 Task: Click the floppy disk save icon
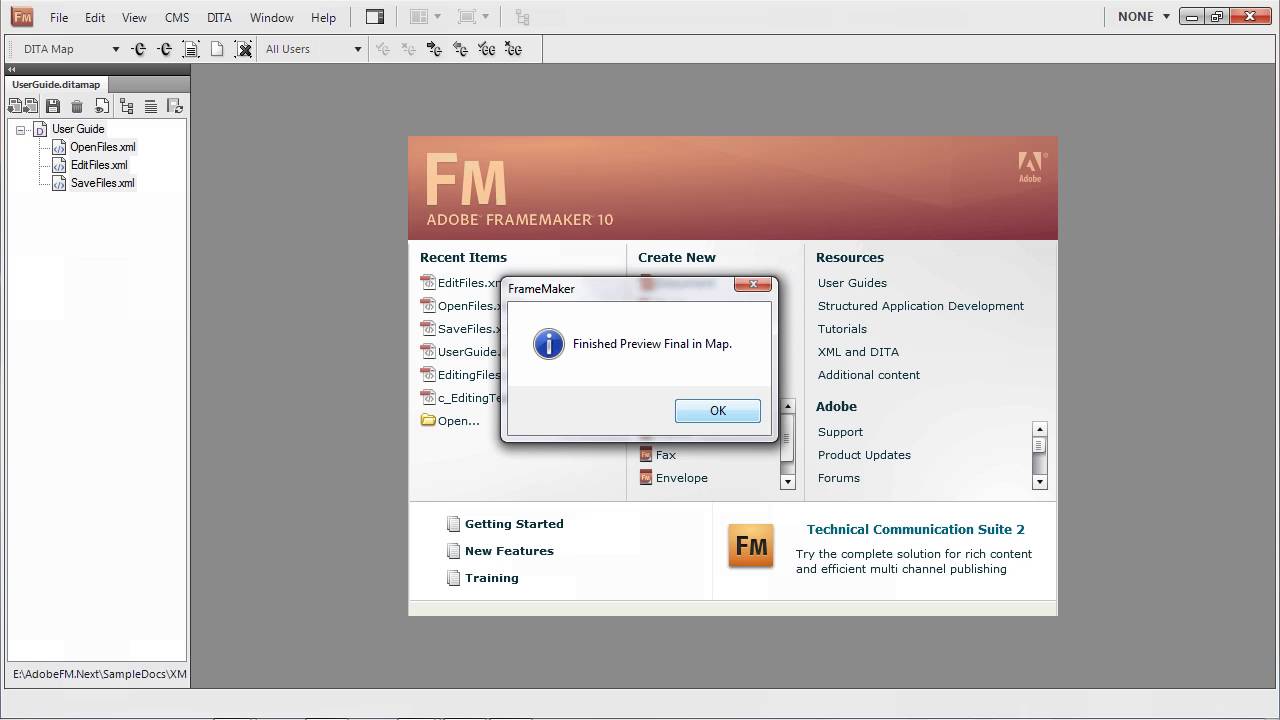pos(53,106)
